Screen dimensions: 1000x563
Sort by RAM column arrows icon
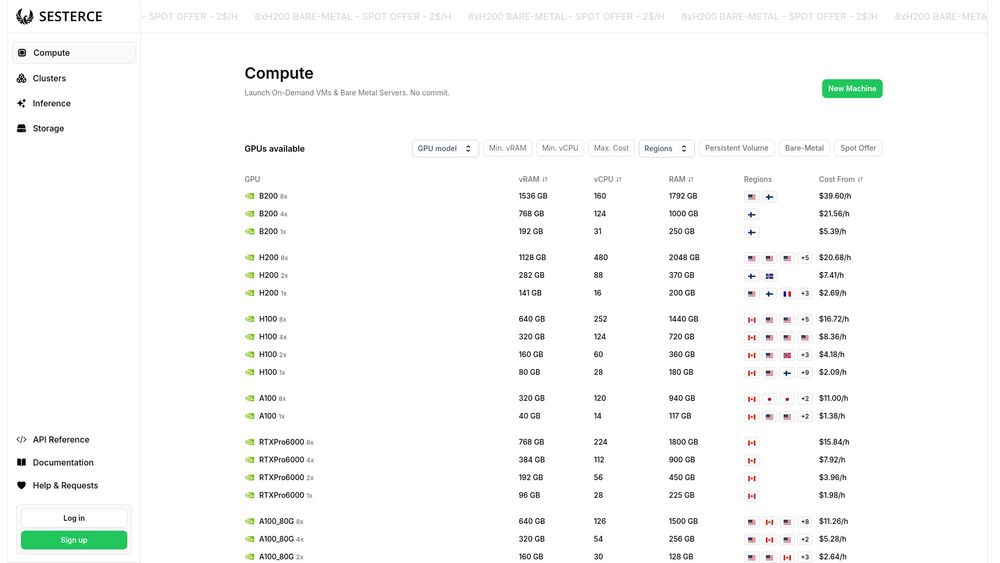point(691,180)
